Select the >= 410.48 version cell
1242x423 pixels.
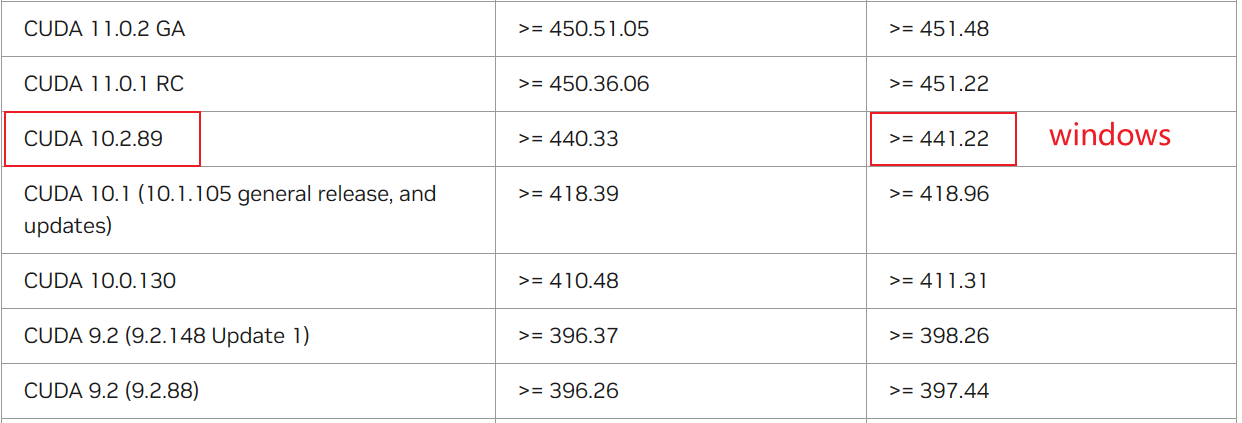(x=568, y=281)
